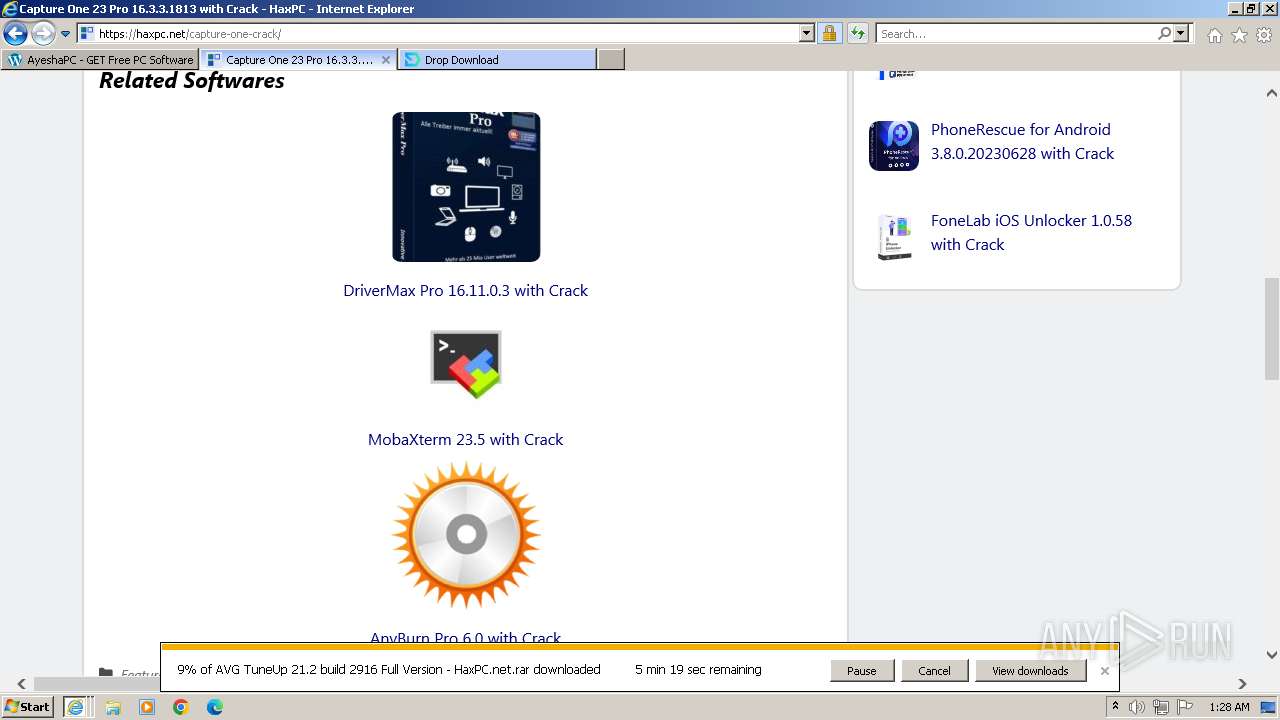Screen dimensions: 1280x720
Task: Click the volume speaker tray icon
Action: pyautogui.click(x=1137, y=707)
